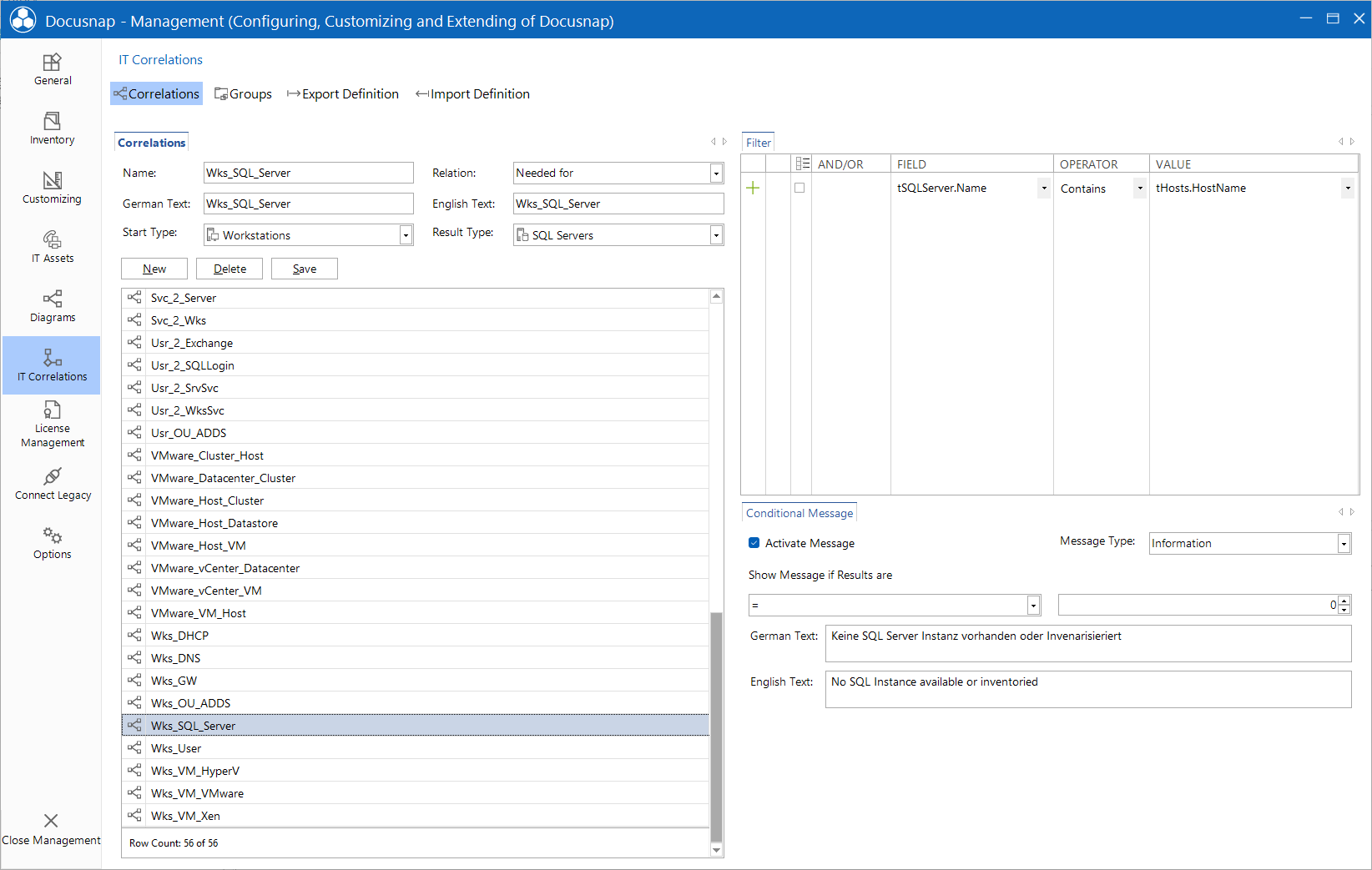This screenshot has height=870, width=1372.
Task: Expand the tSQLServer.Name field dropdown
Action: pyautogui.click(x=1044, y=189)
